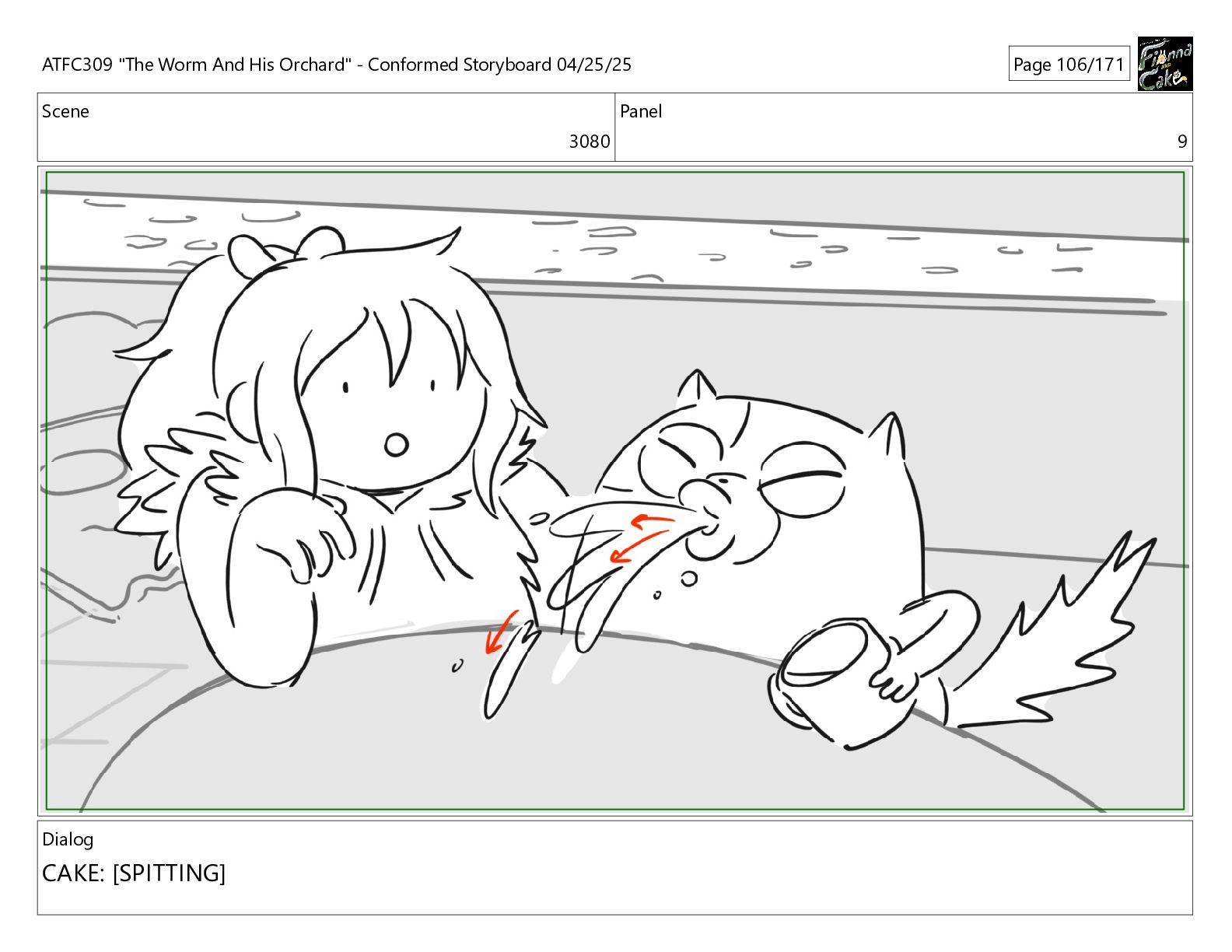Image resolution: width=1232 pixels, height=952 pixels.
Task: Click the 'Page 106/171' box
Action: pos(1069,65)
